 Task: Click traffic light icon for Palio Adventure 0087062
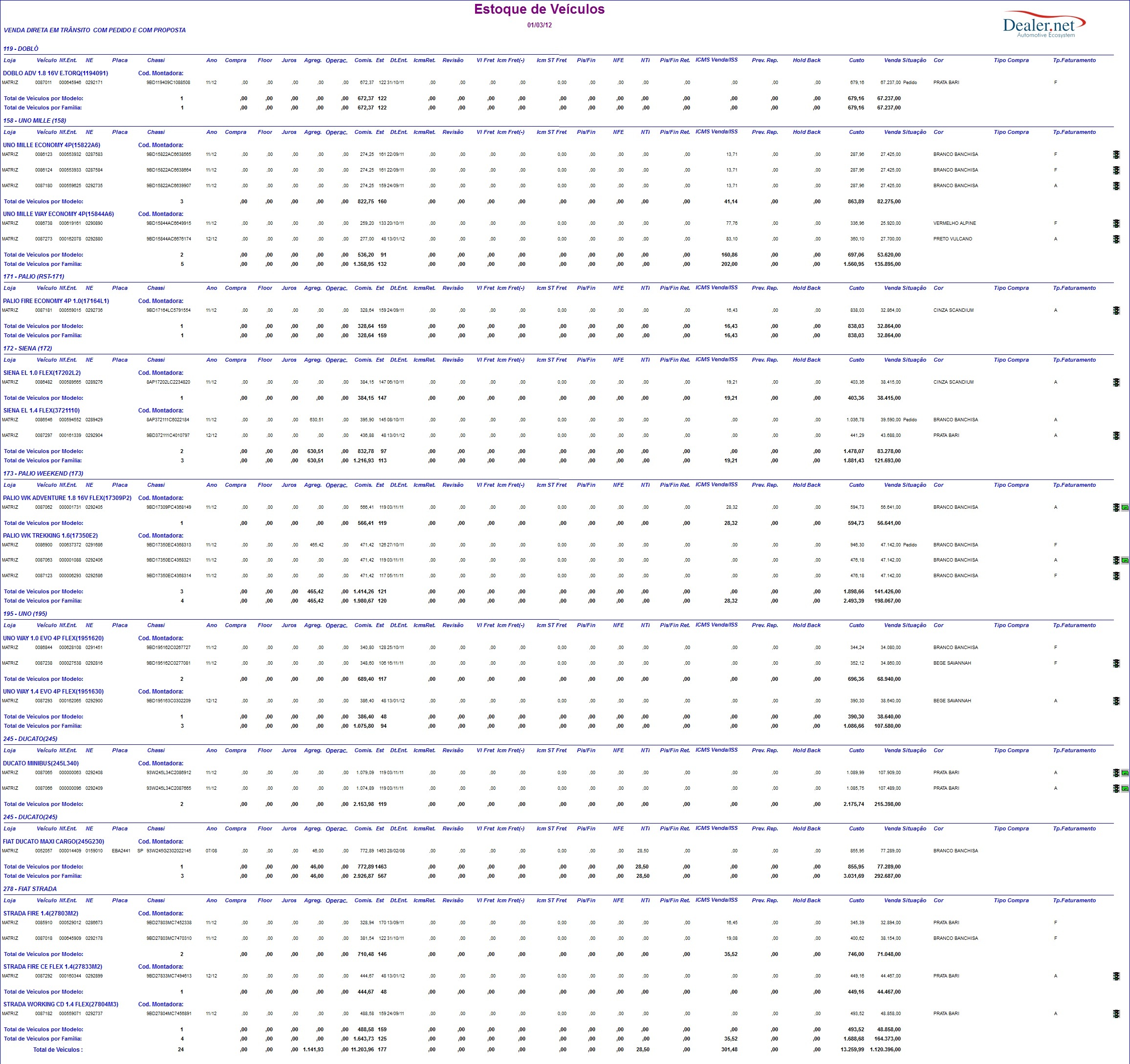(1116, 507)
